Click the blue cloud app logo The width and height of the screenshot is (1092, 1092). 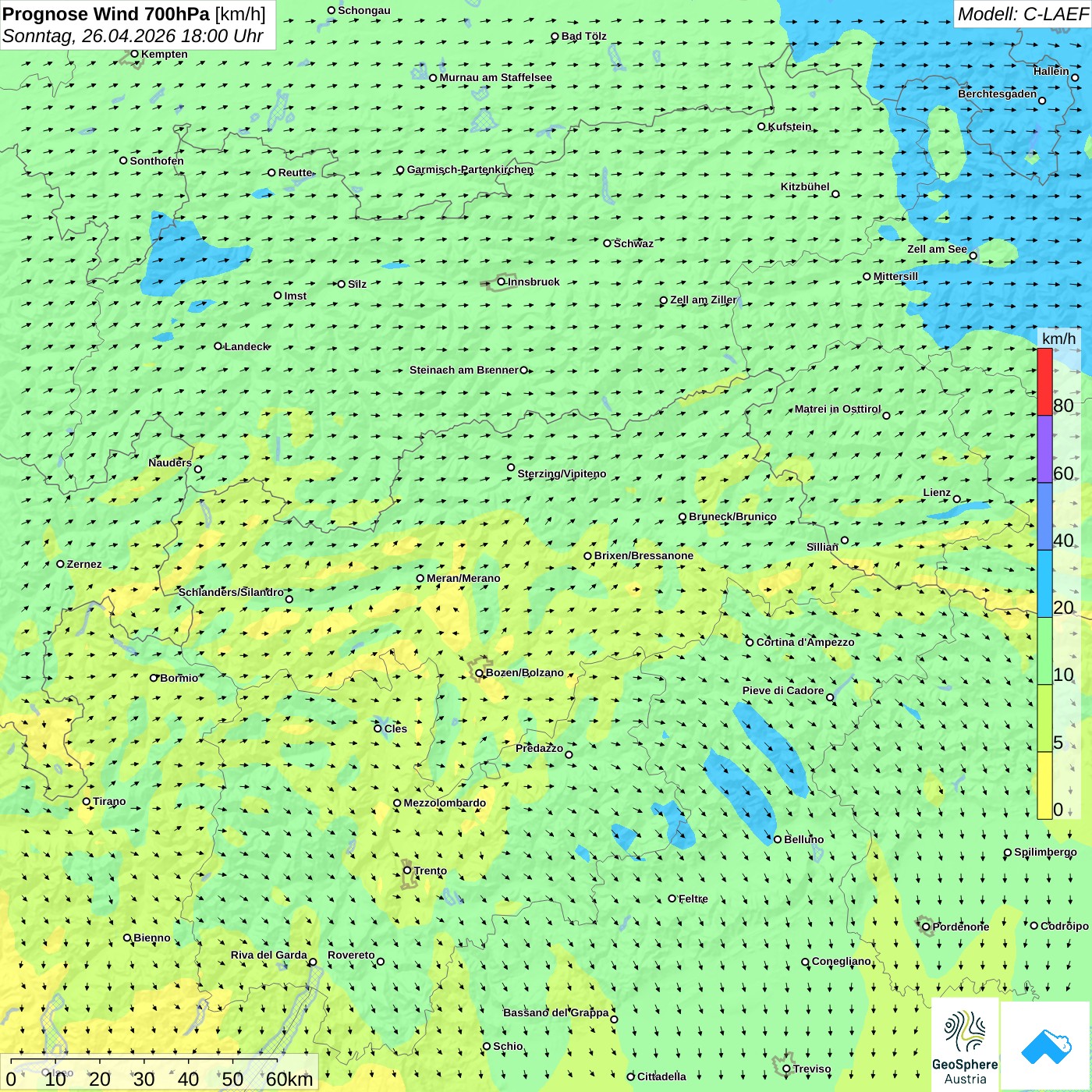pos(1046,1046)
